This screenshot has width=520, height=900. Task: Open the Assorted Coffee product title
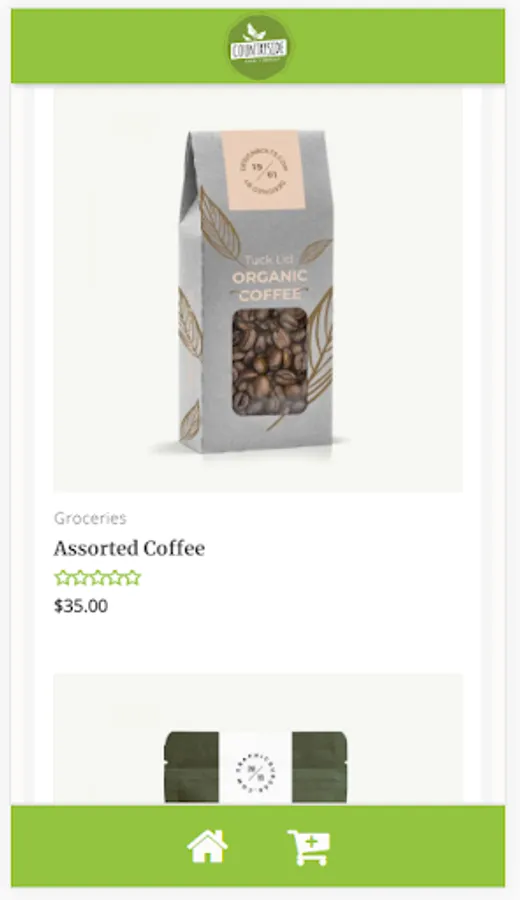point(129,548)
